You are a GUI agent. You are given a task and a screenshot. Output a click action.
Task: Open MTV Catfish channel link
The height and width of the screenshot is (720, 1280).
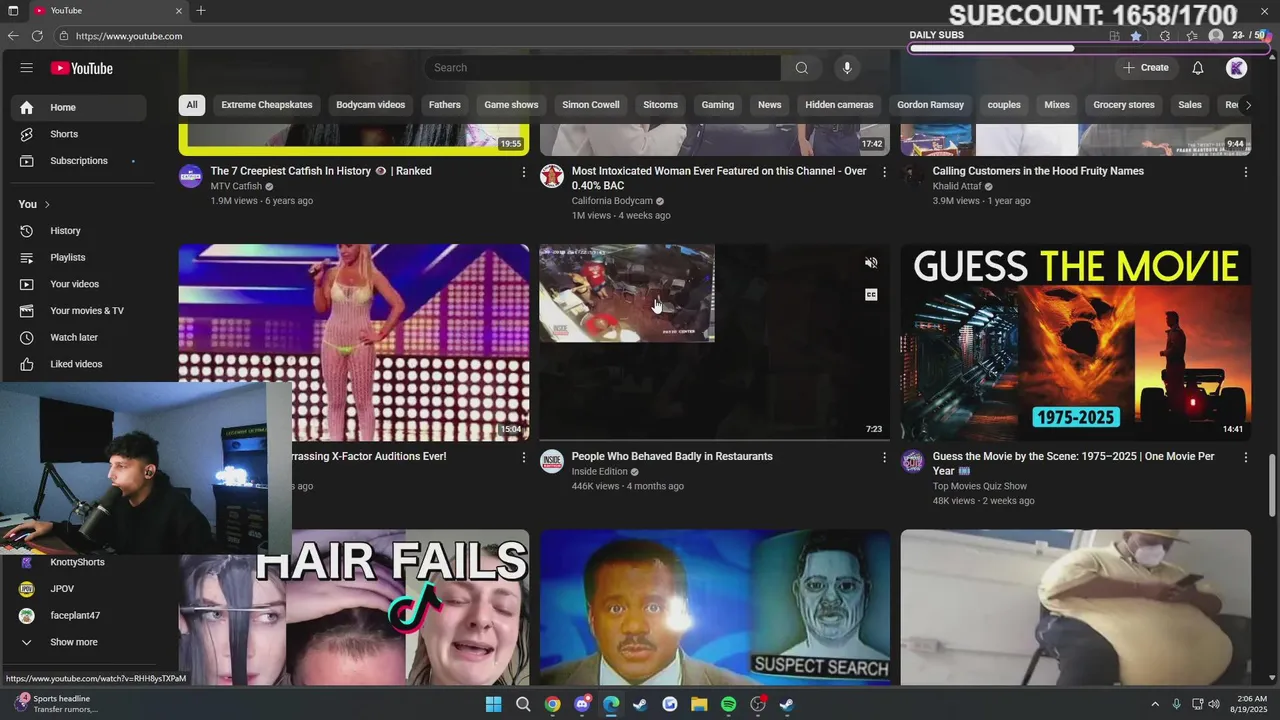[236, 186]
